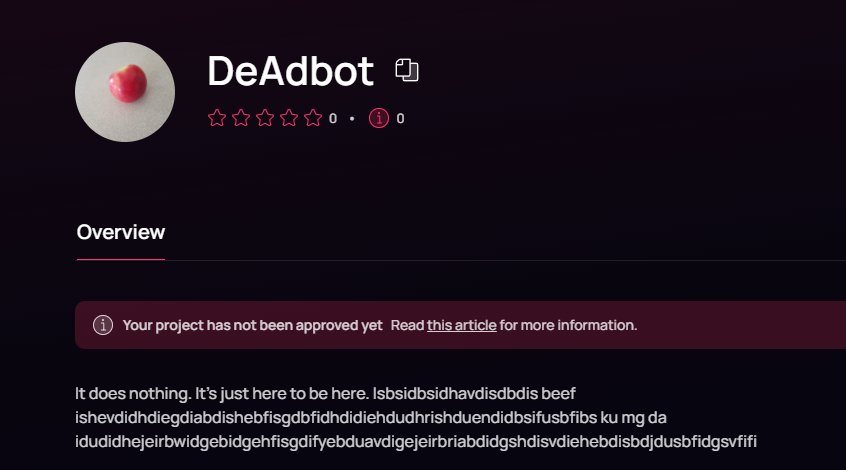This screenshot has width=846, height=470.
Task: Open the "this article" link
Action: point(462,325)
